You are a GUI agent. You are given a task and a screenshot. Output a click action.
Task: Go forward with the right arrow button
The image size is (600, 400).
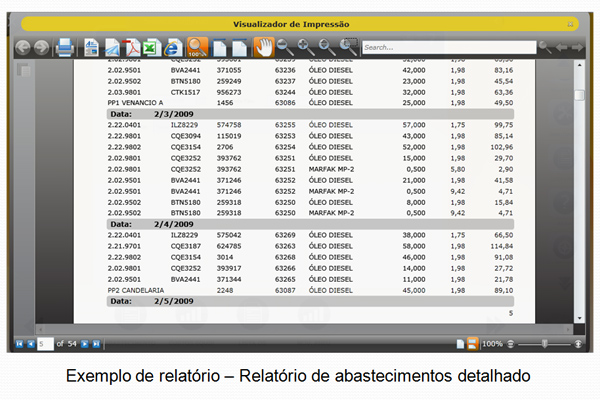point(40,47)
